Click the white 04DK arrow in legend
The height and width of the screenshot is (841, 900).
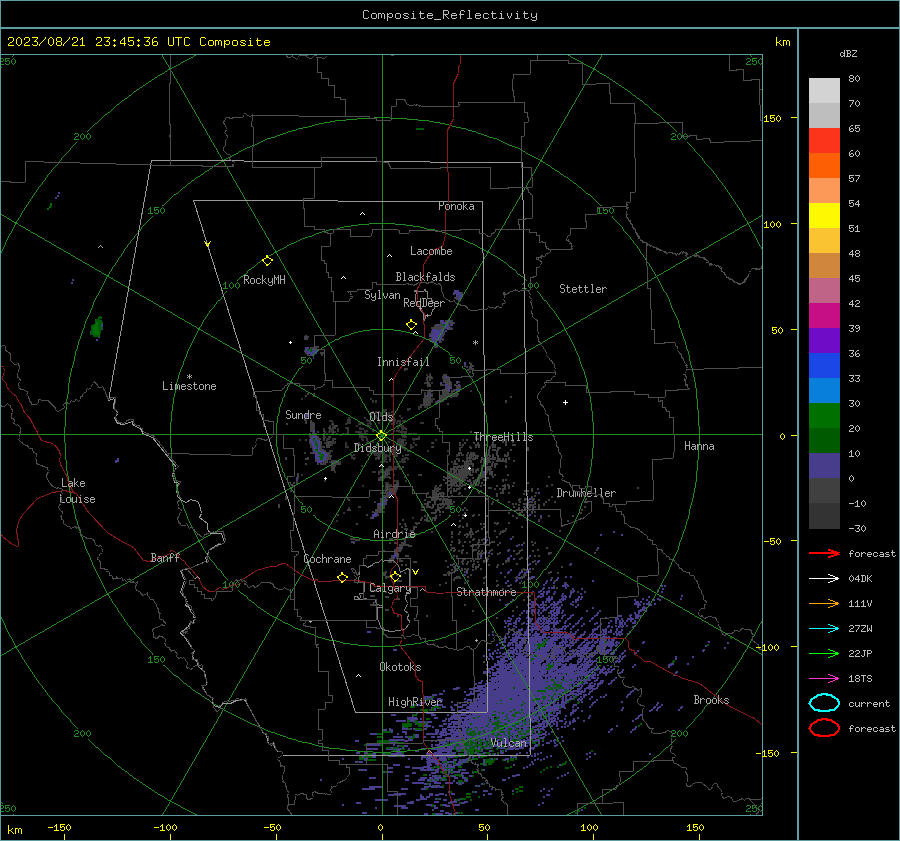(x=824, y=578)
